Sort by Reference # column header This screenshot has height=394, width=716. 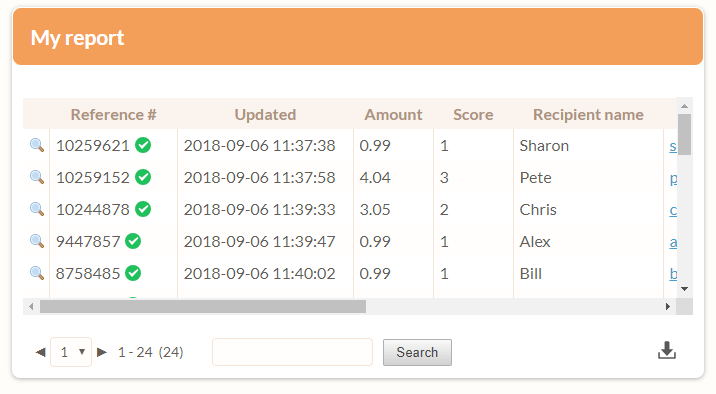[x=113, y=115]
